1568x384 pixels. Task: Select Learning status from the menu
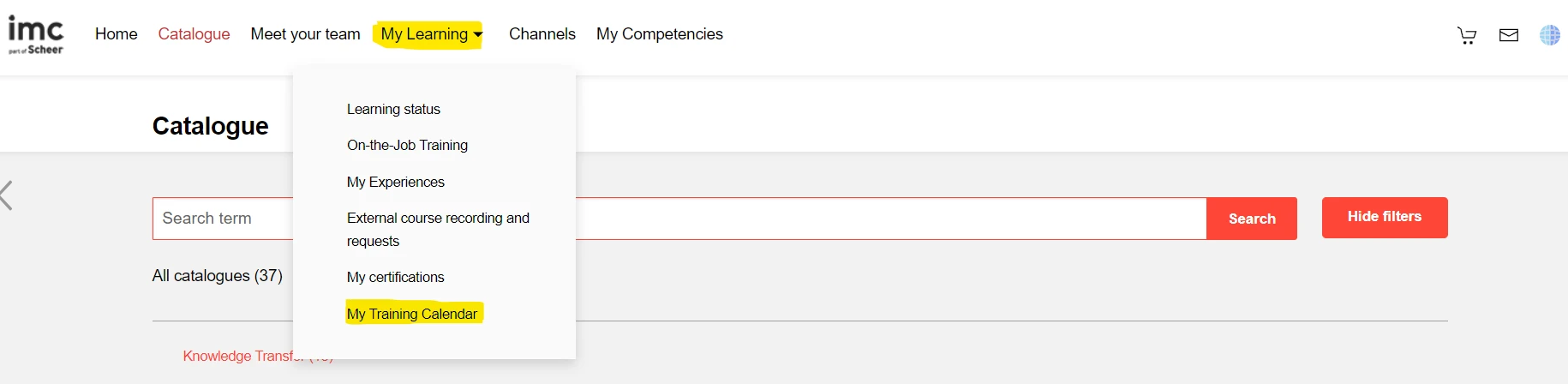tap(393, 110)
